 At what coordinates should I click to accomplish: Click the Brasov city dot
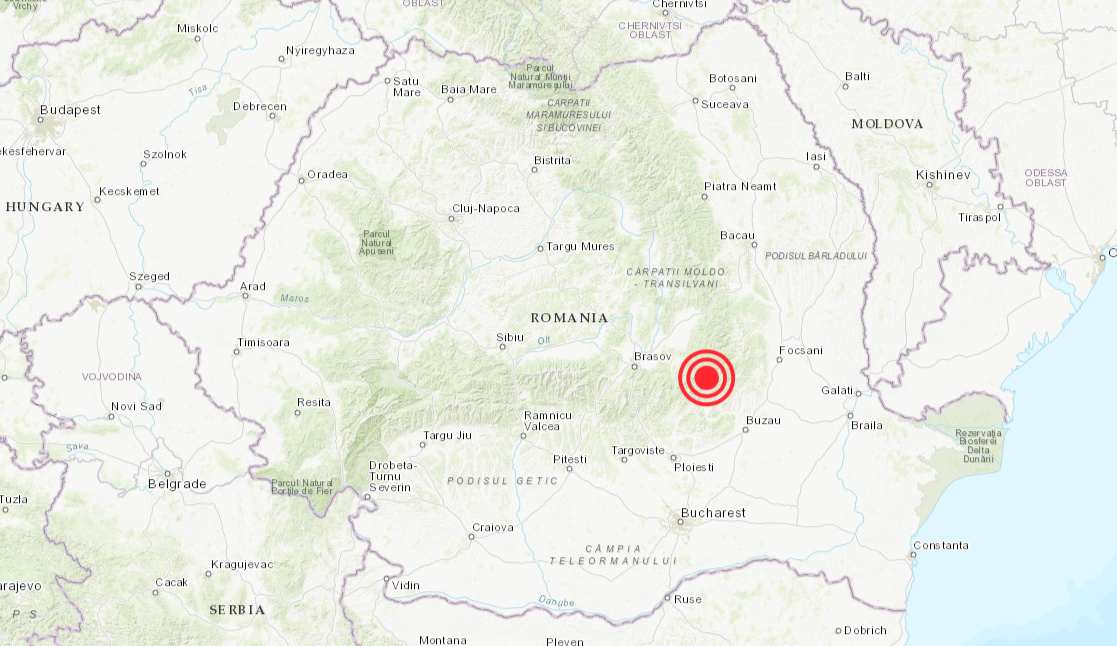click(634, 367)
